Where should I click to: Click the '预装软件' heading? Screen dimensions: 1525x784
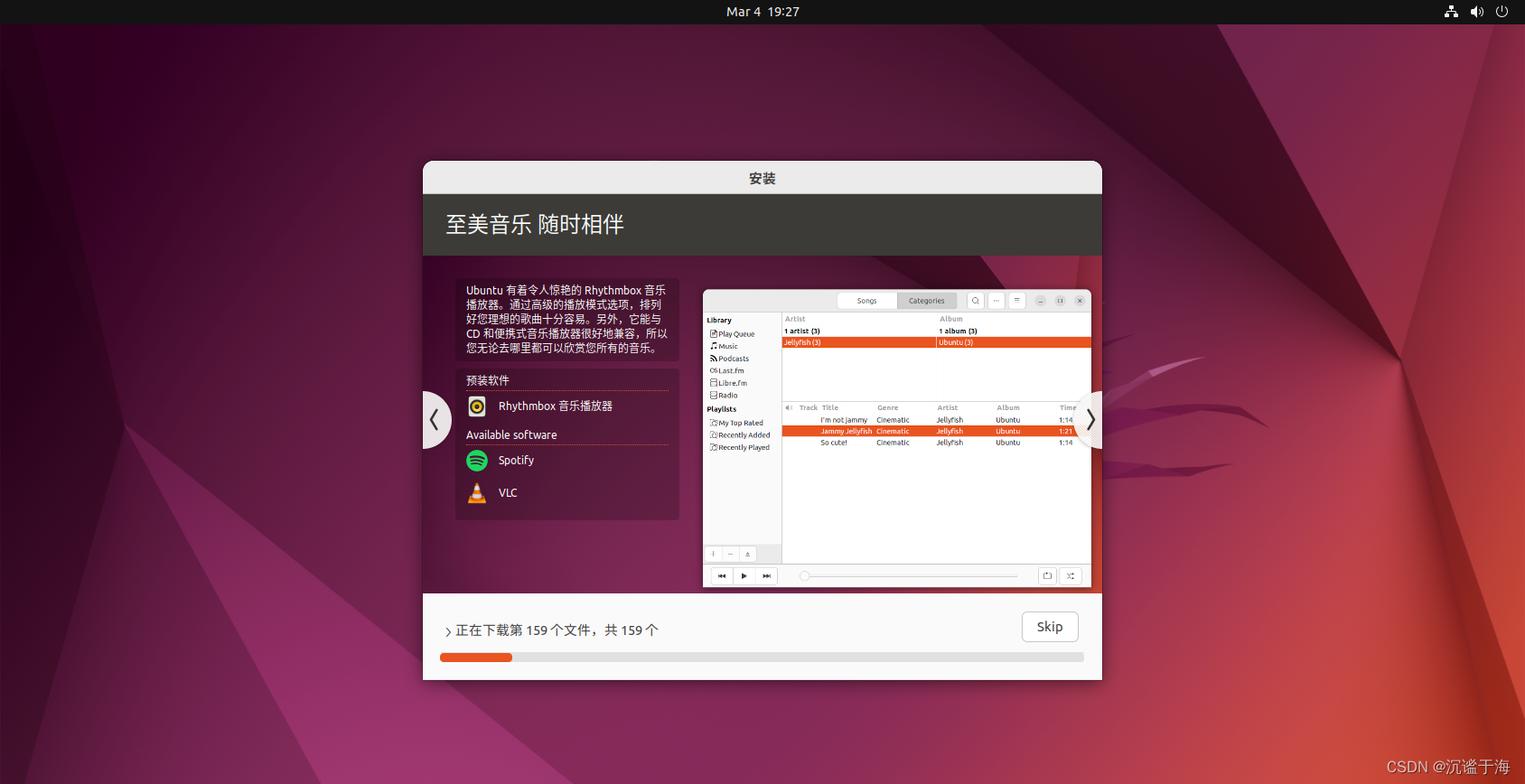click(x=488, y=380)
